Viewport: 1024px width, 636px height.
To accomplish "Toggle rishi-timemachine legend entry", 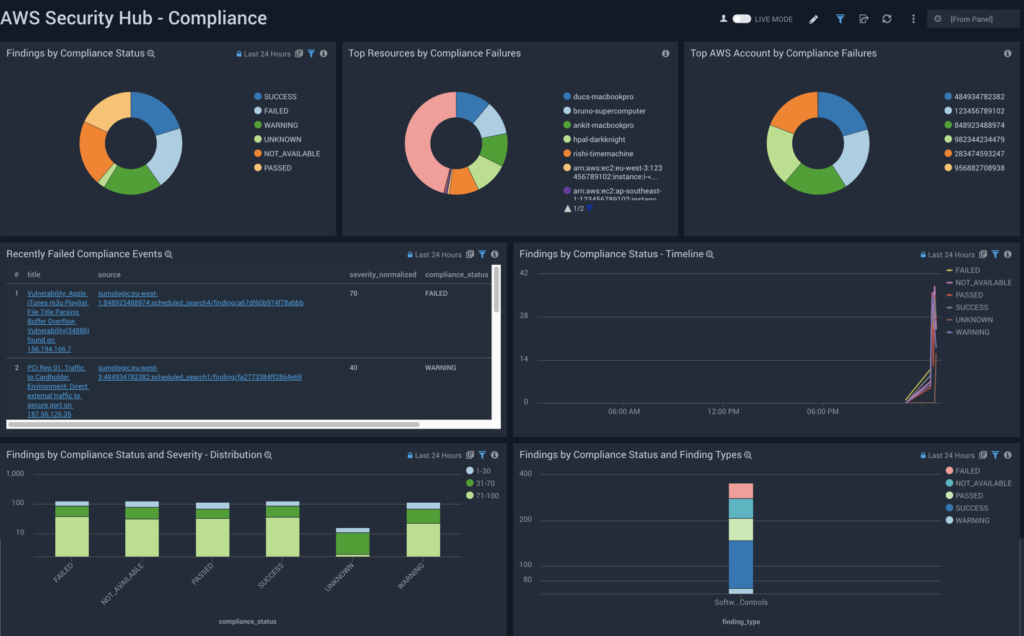I will 598,153.
